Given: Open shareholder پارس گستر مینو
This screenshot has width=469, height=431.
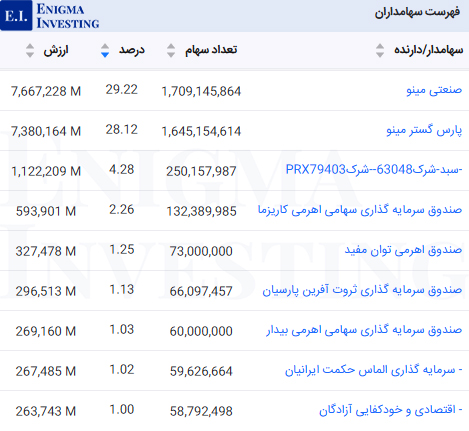Looking at the screenshot, I should tap(424, 130).
